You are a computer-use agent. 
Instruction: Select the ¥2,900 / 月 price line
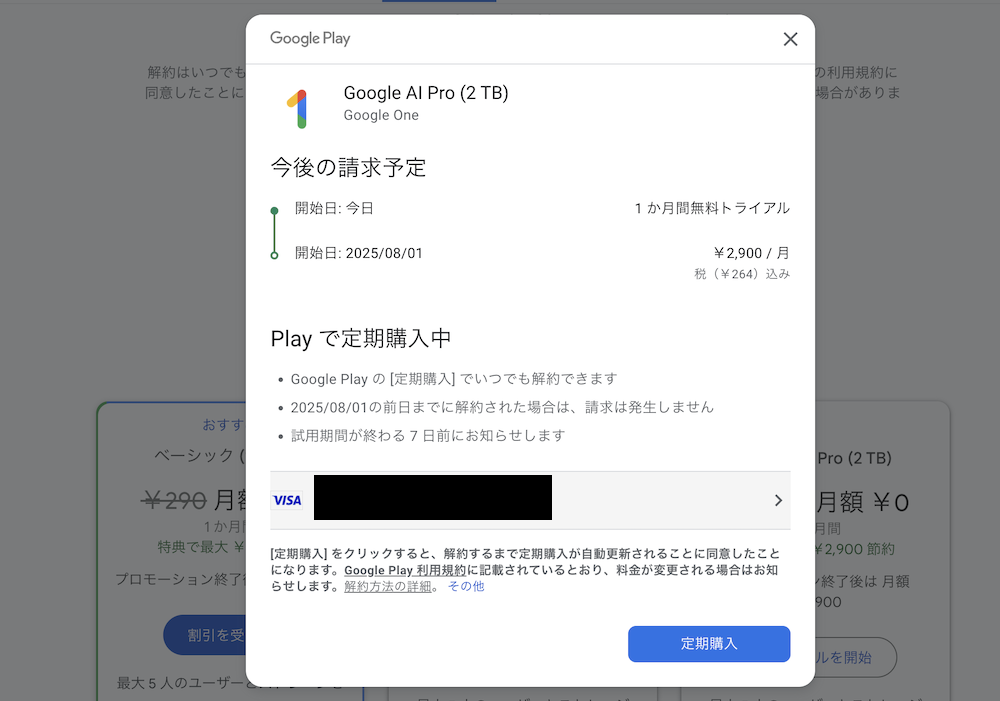pyautogui.click(x=751, y=253)
